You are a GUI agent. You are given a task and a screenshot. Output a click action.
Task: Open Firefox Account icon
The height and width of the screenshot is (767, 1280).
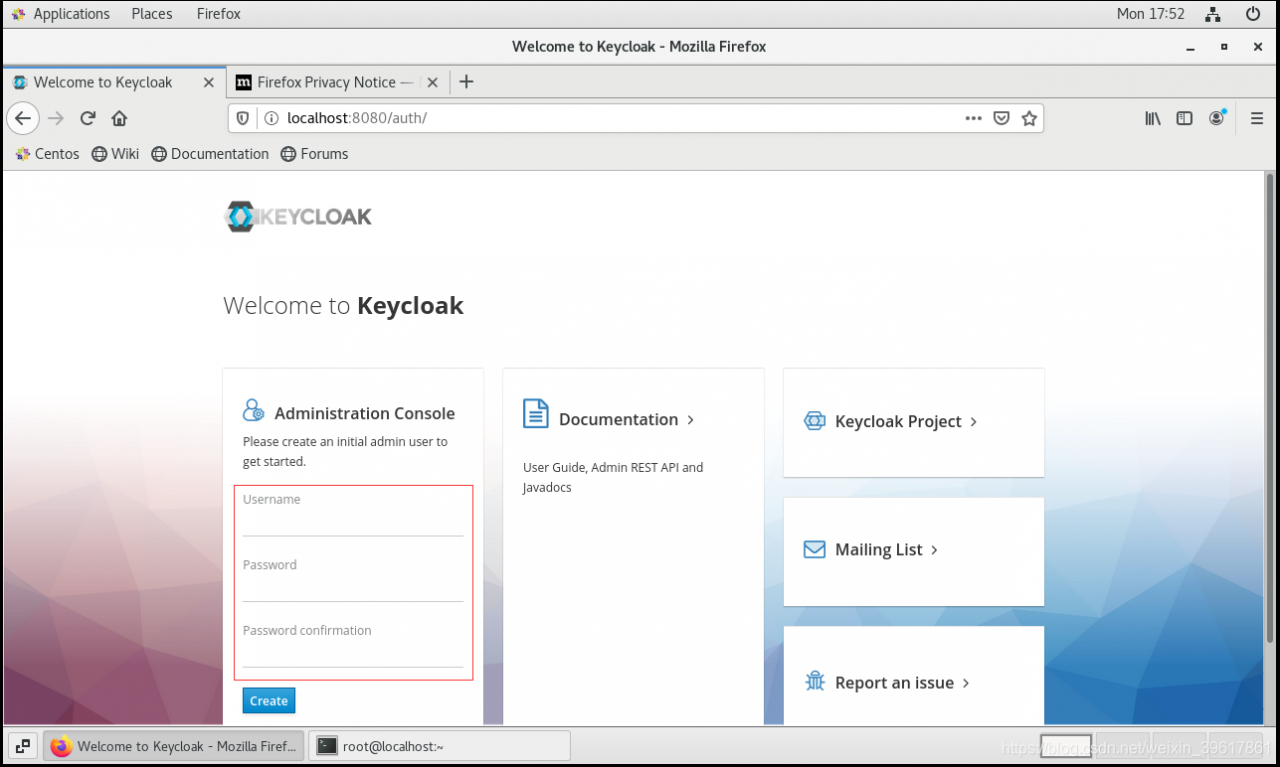(x=1217, y=118)
